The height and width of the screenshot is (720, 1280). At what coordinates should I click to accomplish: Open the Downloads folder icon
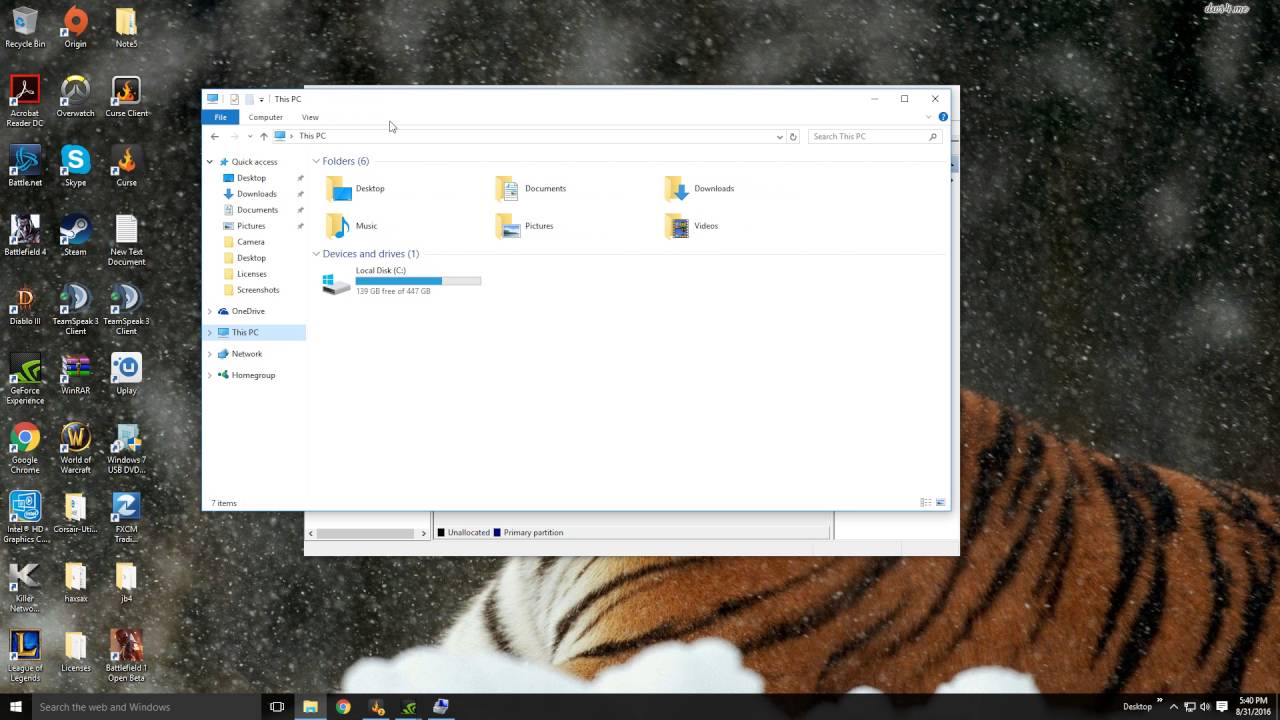coord(677,188)
